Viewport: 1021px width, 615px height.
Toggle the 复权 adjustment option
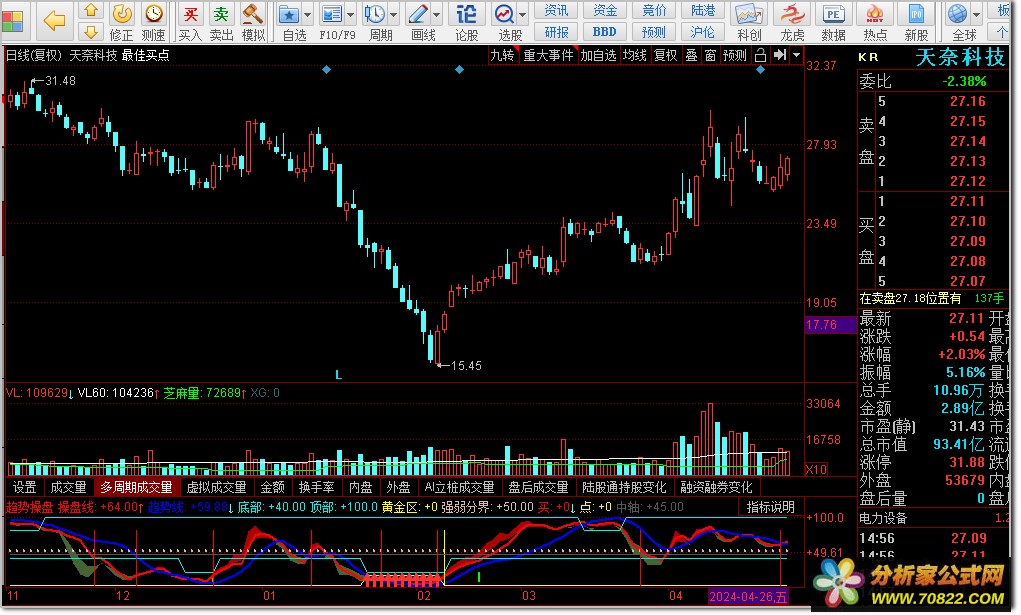(x=665, y=55)
